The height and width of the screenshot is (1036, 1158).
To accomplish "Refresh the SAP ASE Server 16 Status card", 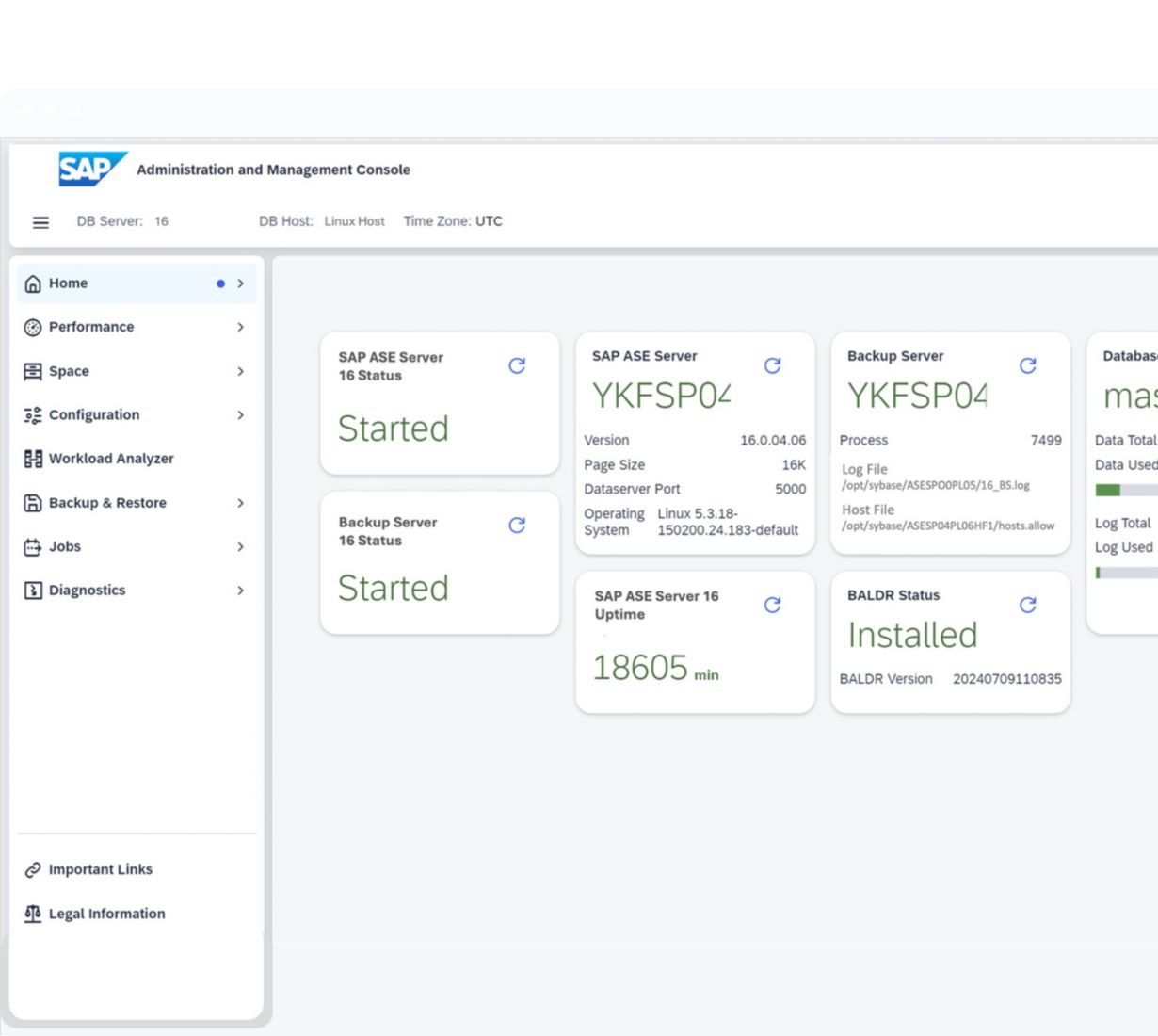I will (517, 365).
